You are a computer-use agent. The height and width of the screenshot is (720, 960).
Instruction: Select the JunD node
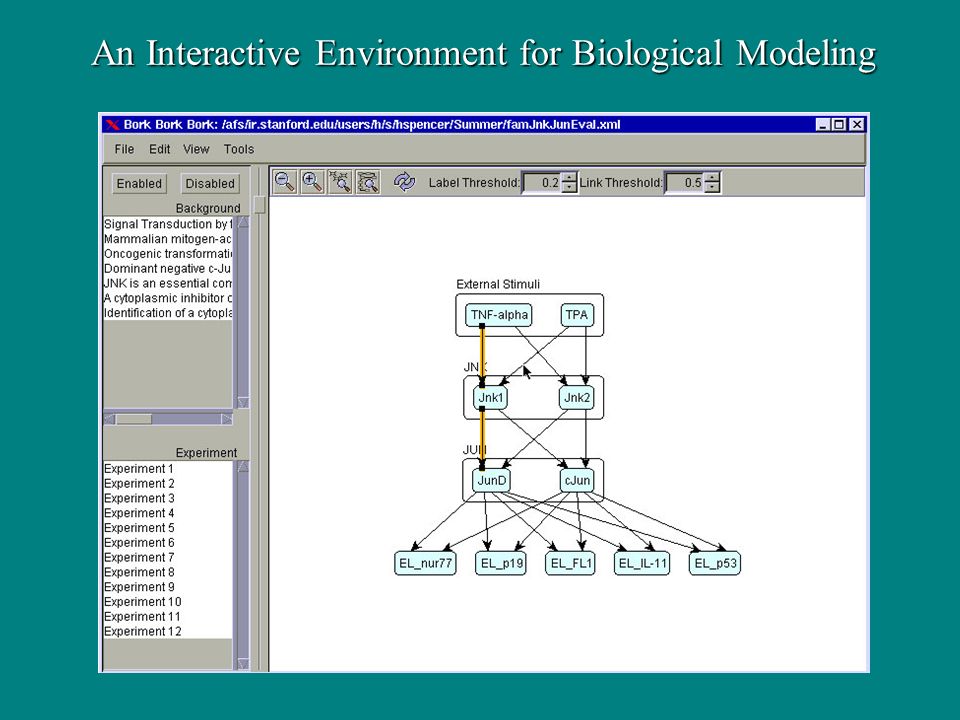click(492, 481)
